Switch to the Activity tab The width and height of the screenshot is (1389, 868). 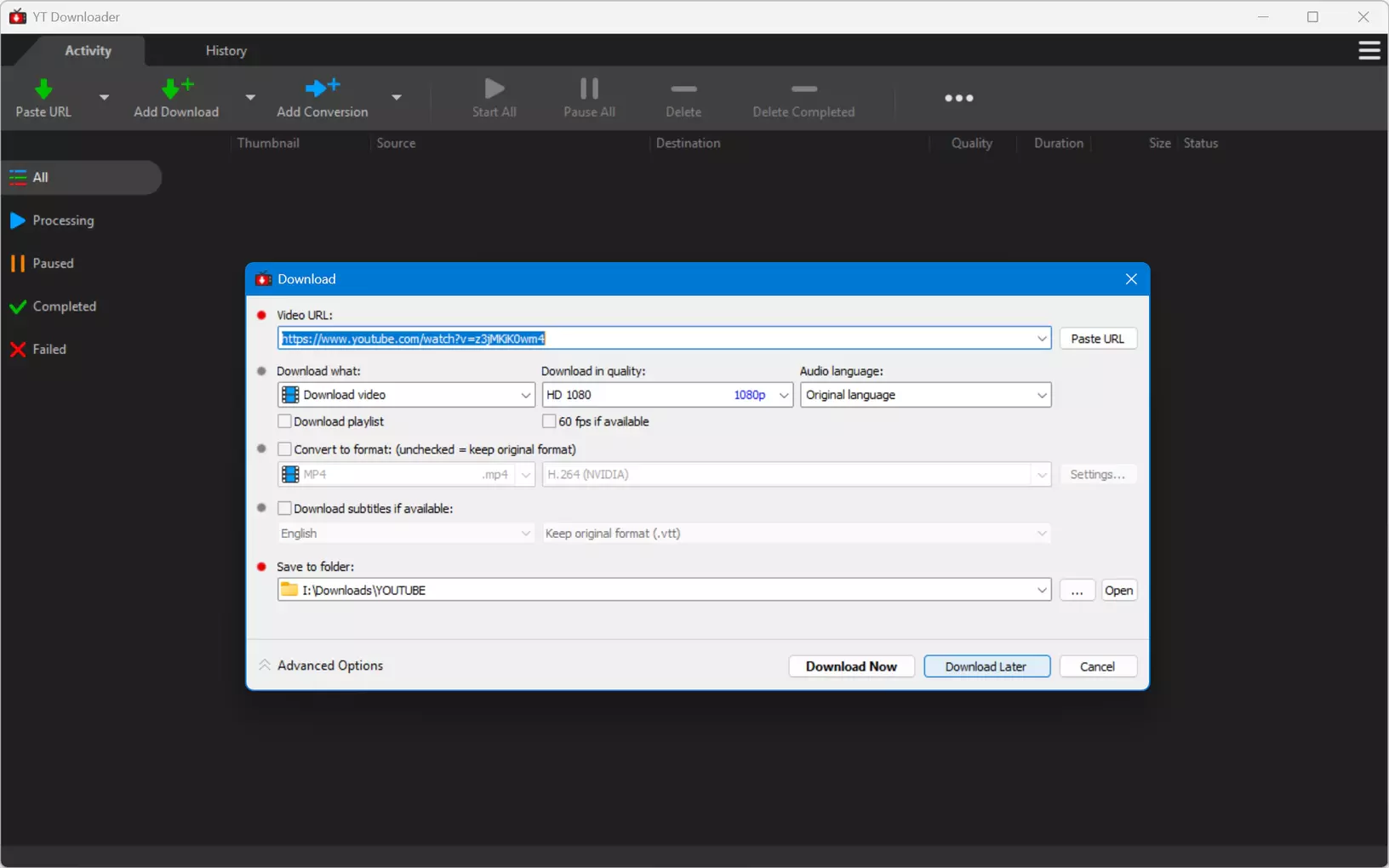pyautogui.click(x=89, y=51)
